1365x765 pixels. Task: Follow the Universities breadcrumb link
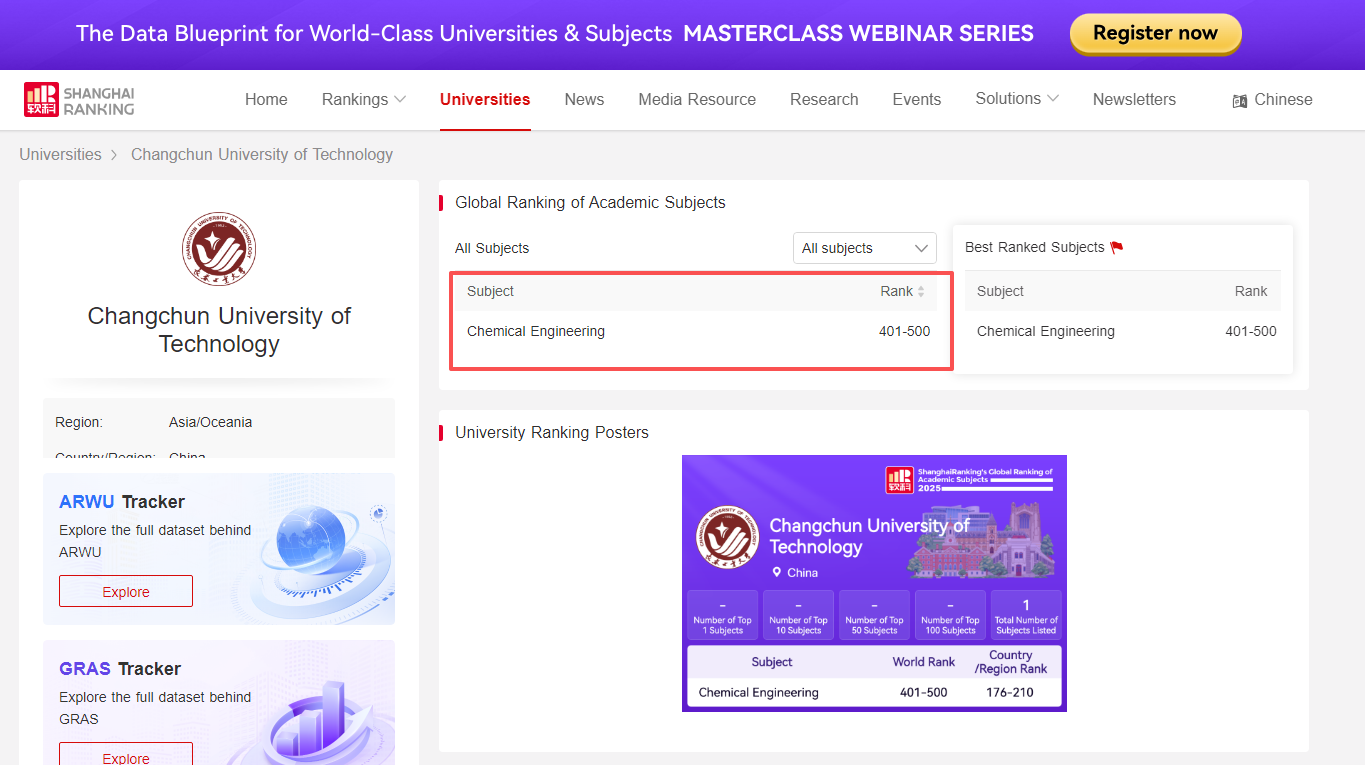60,155
